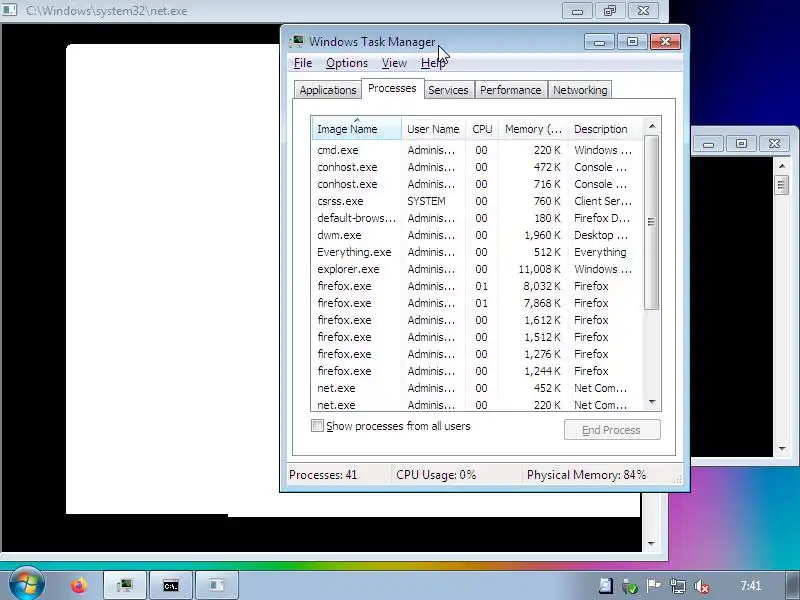
Task: Open the Options menu
Action: click(x=347, y=63)
